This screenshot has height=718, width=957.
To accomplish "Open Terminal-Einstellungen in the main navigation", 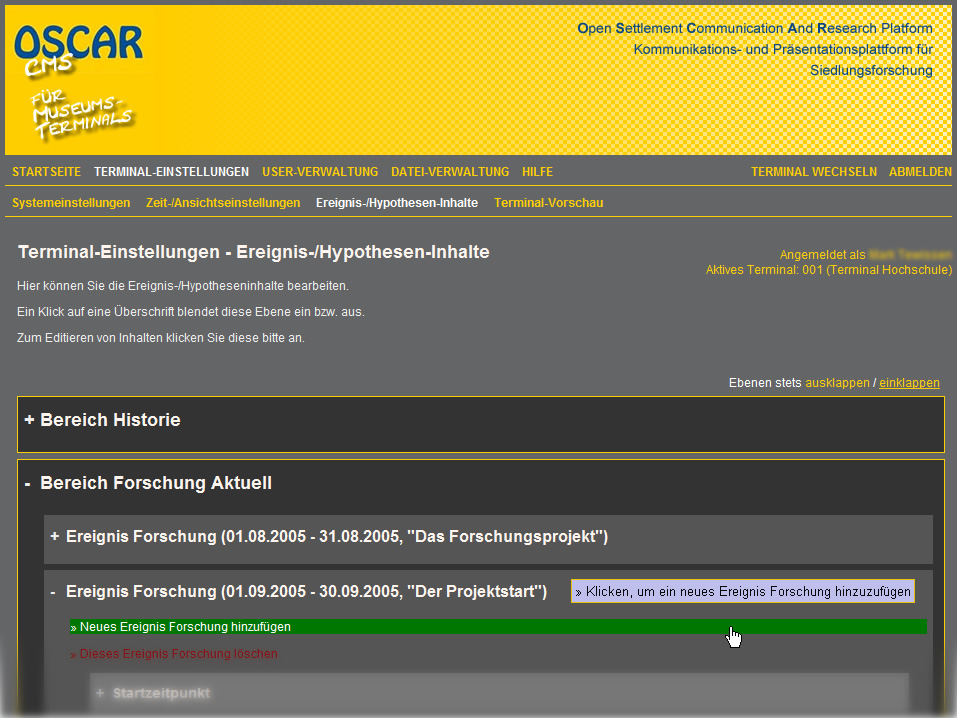I will coord(171,172).
